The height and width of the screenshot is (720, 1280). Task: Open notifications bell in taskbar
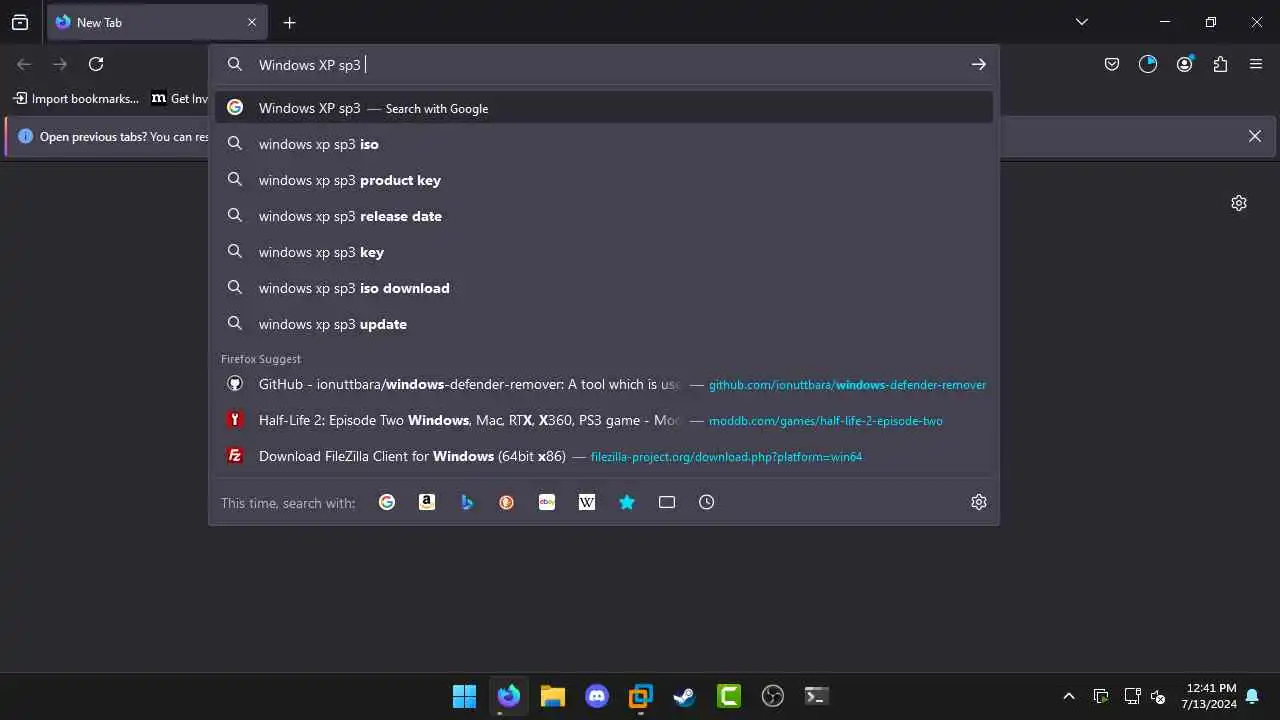tap(1252, 696)
